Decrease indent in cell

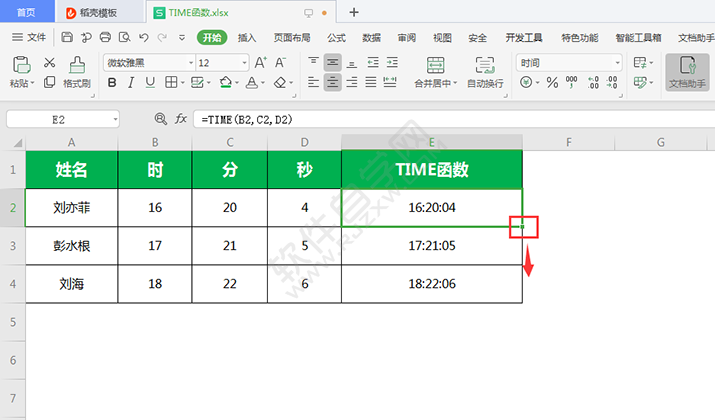373,62
